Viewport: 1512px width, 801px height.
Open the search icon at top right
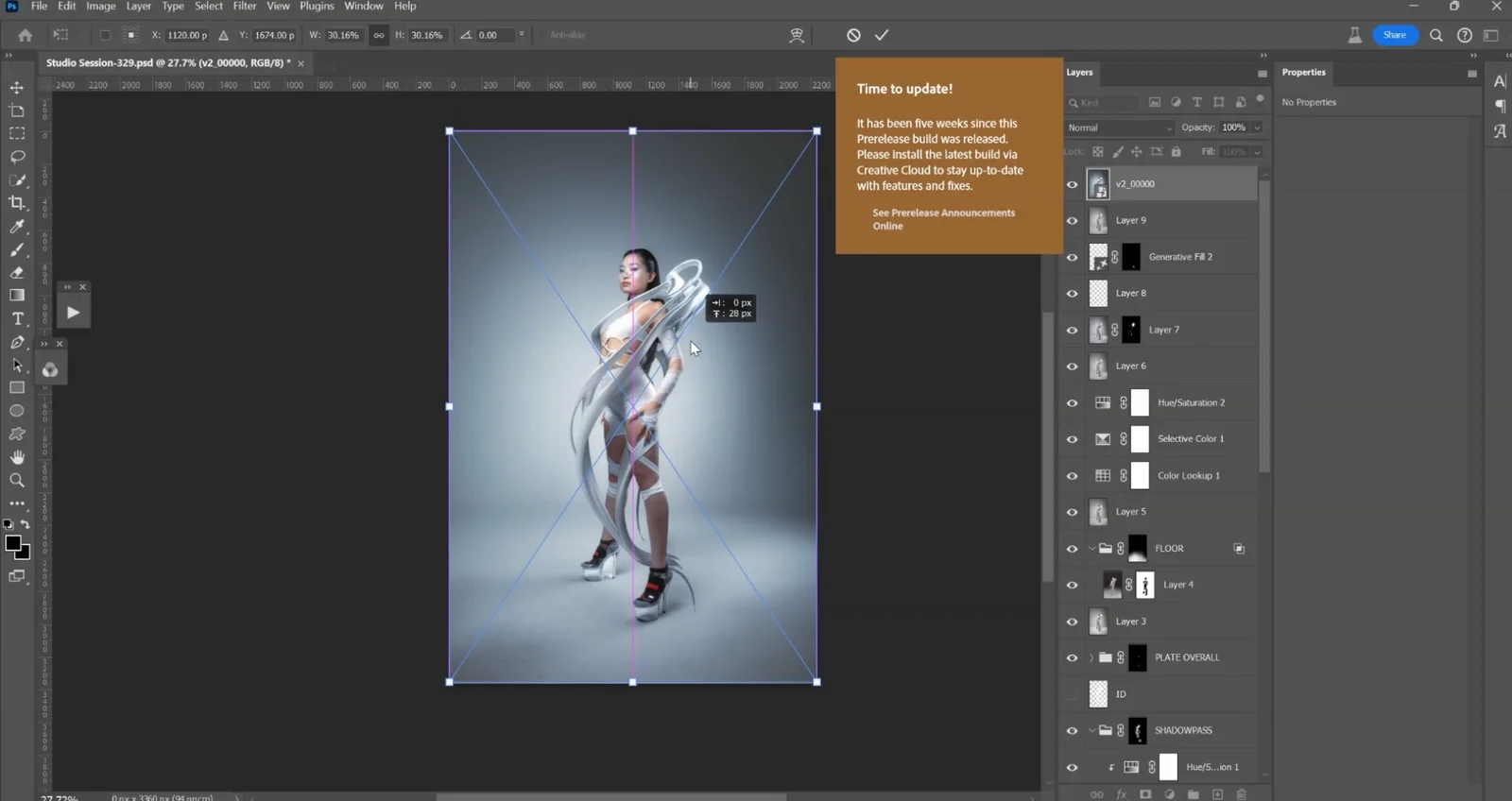point(1436,35)
